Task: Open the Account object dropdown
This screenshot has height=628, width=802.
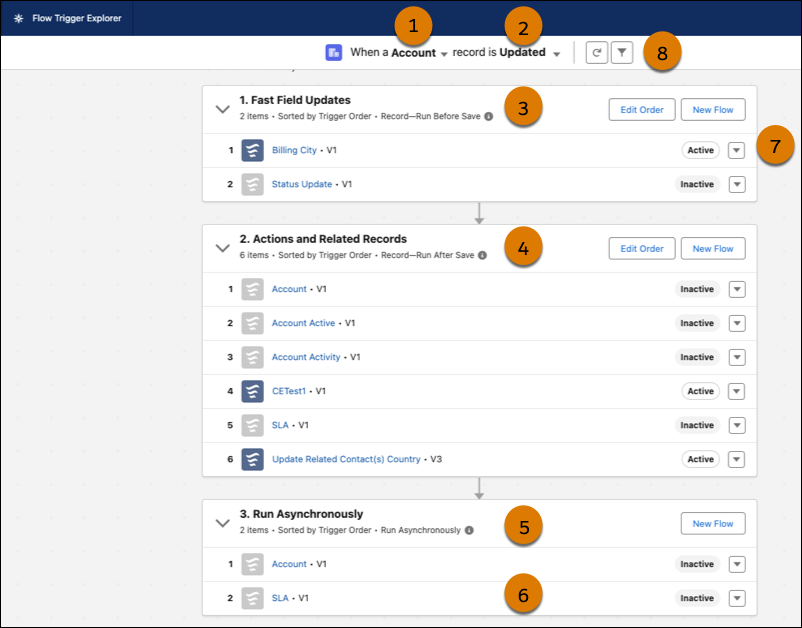Action: click(x=444, y=54)
